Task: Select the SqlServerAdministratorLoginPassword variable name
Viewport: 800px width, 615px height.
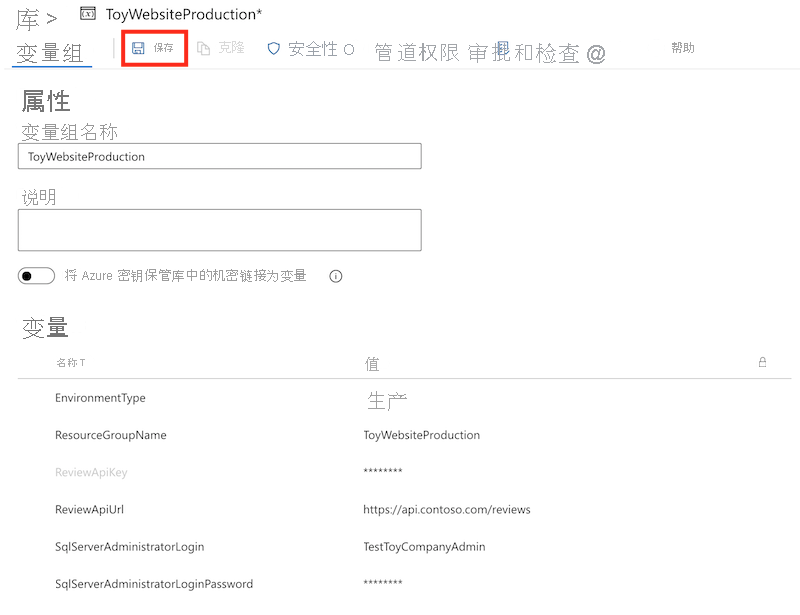Action: tap(154, 584)
